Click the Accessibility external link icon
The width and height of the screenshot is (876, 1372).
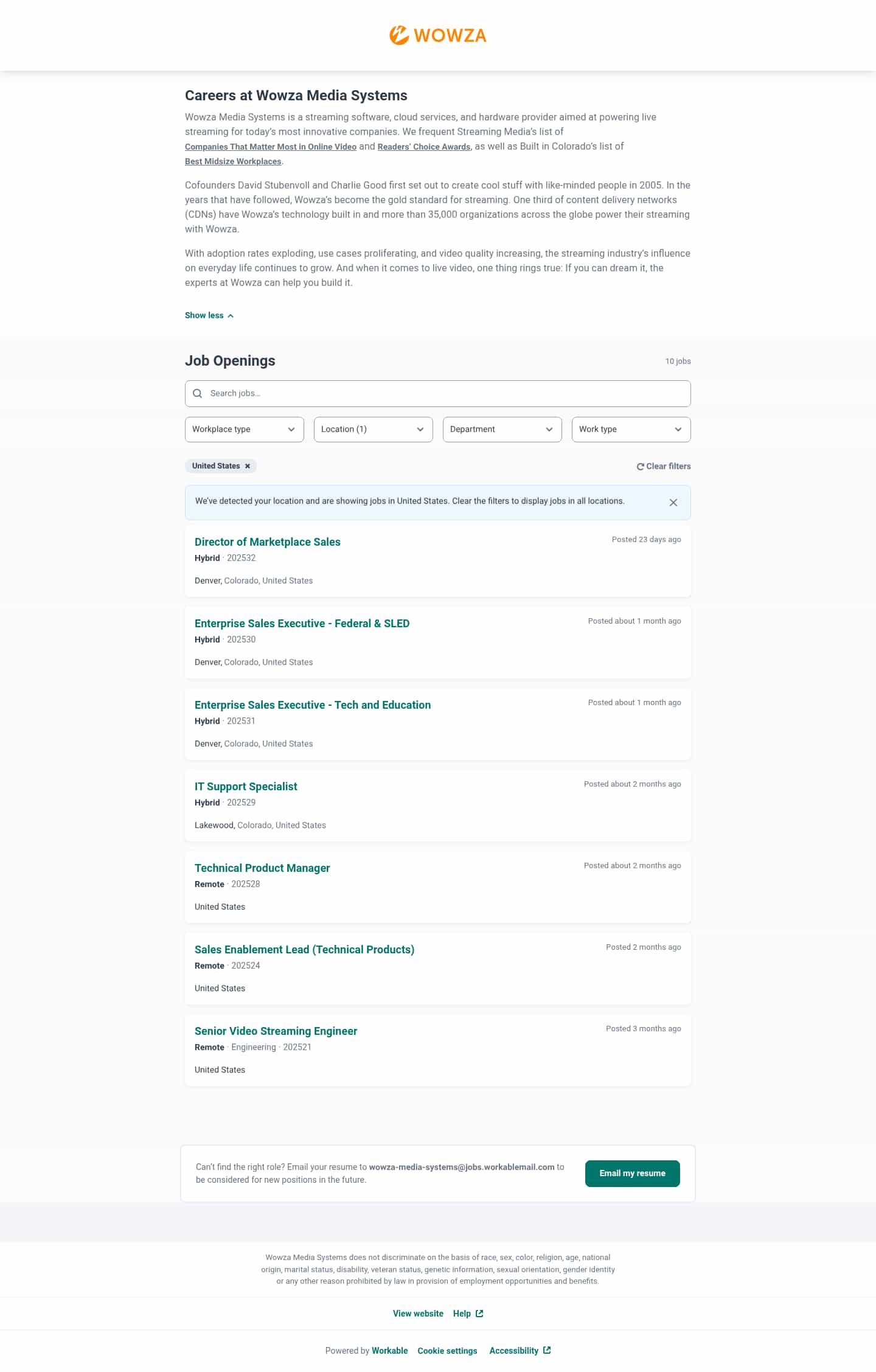547,1350
